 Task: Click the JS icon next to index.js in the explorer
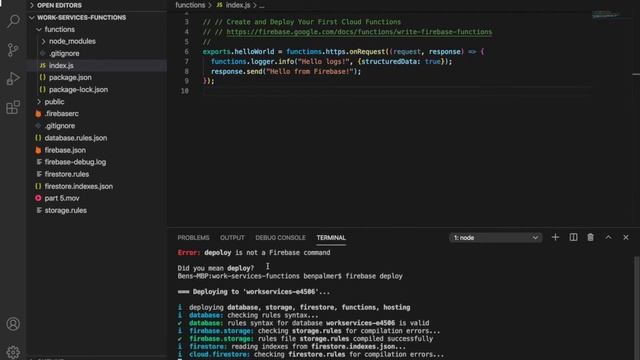42,65
